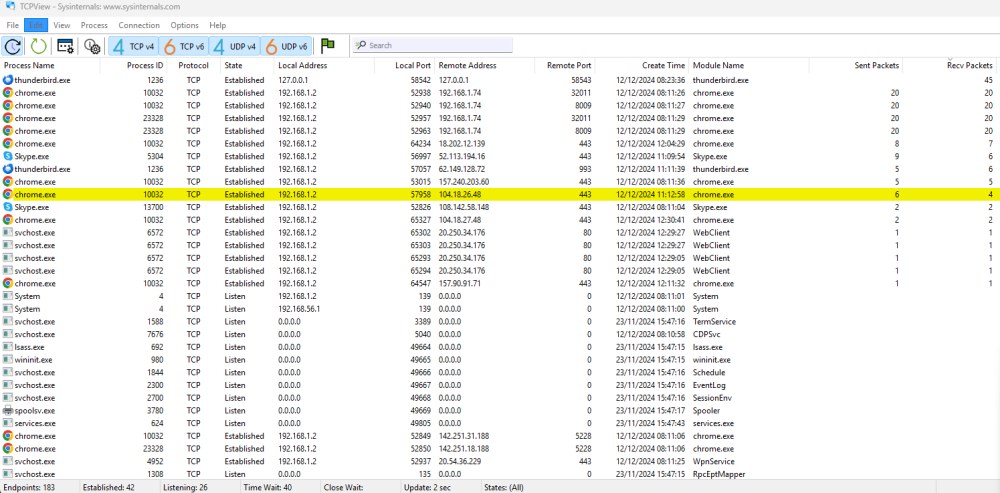Click svchost icon in the local port 3389 row

[x=8, y=321]
